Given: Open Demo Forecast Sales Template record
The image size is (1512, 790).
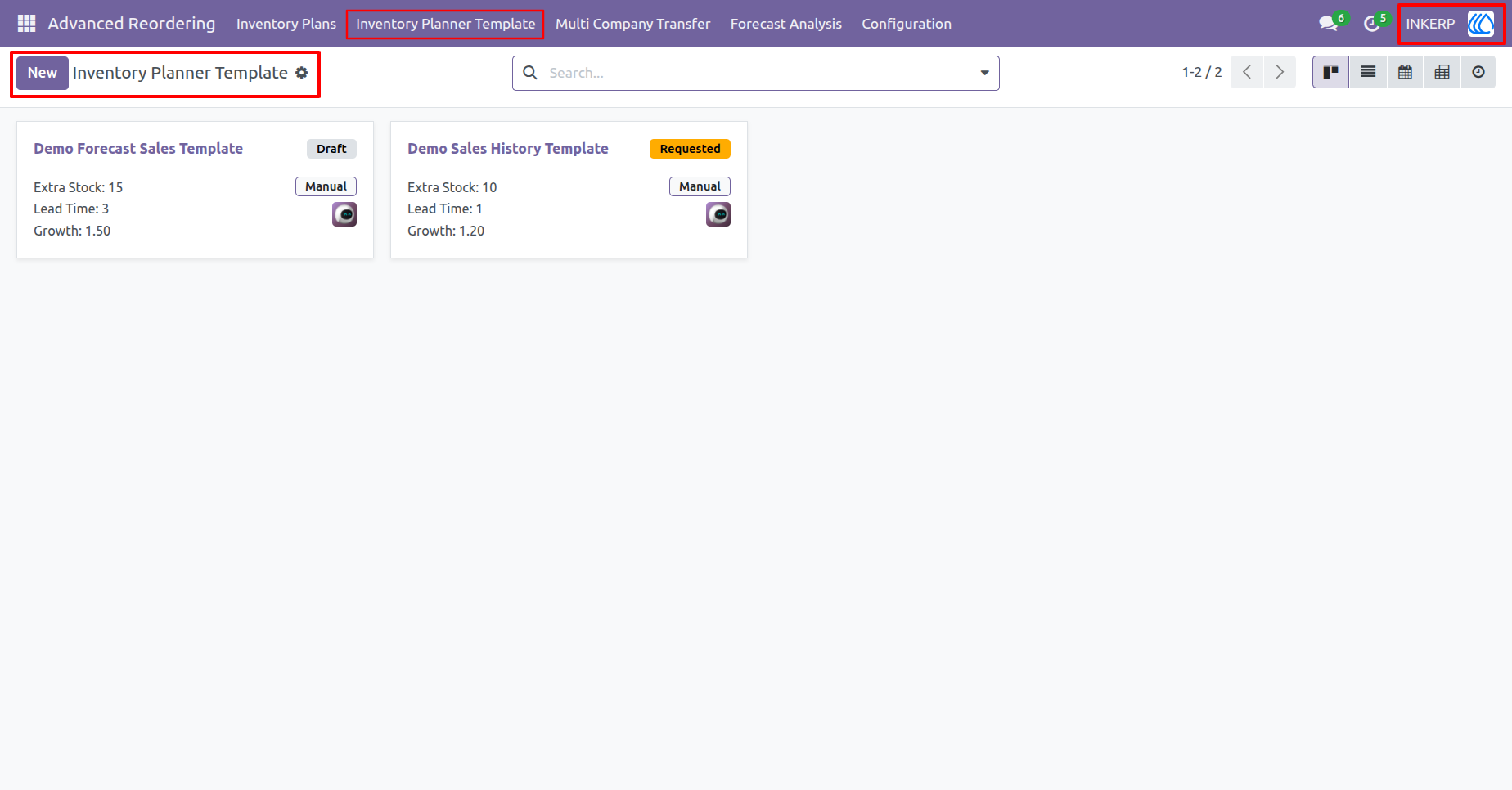Looking at the screenshot, I should pos(138,149).
